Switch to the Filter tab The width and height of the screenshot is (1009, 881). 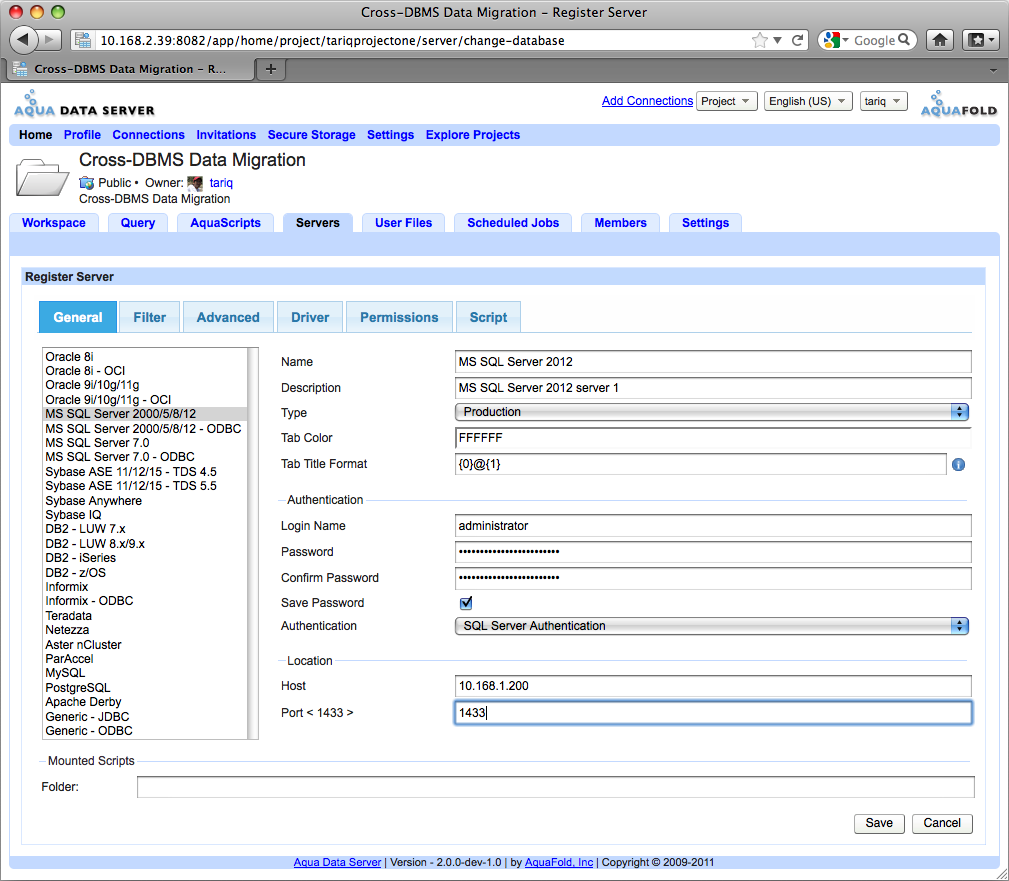pos(149,317)
